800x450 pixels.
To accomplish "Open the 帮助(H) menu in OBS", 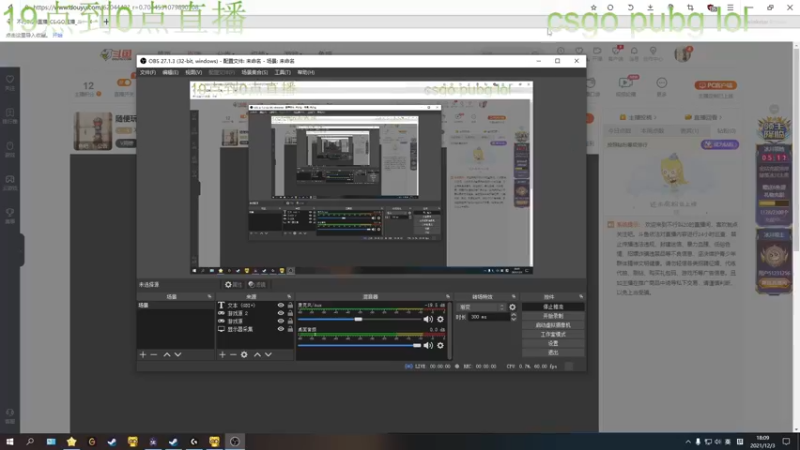I will point(306,72).
